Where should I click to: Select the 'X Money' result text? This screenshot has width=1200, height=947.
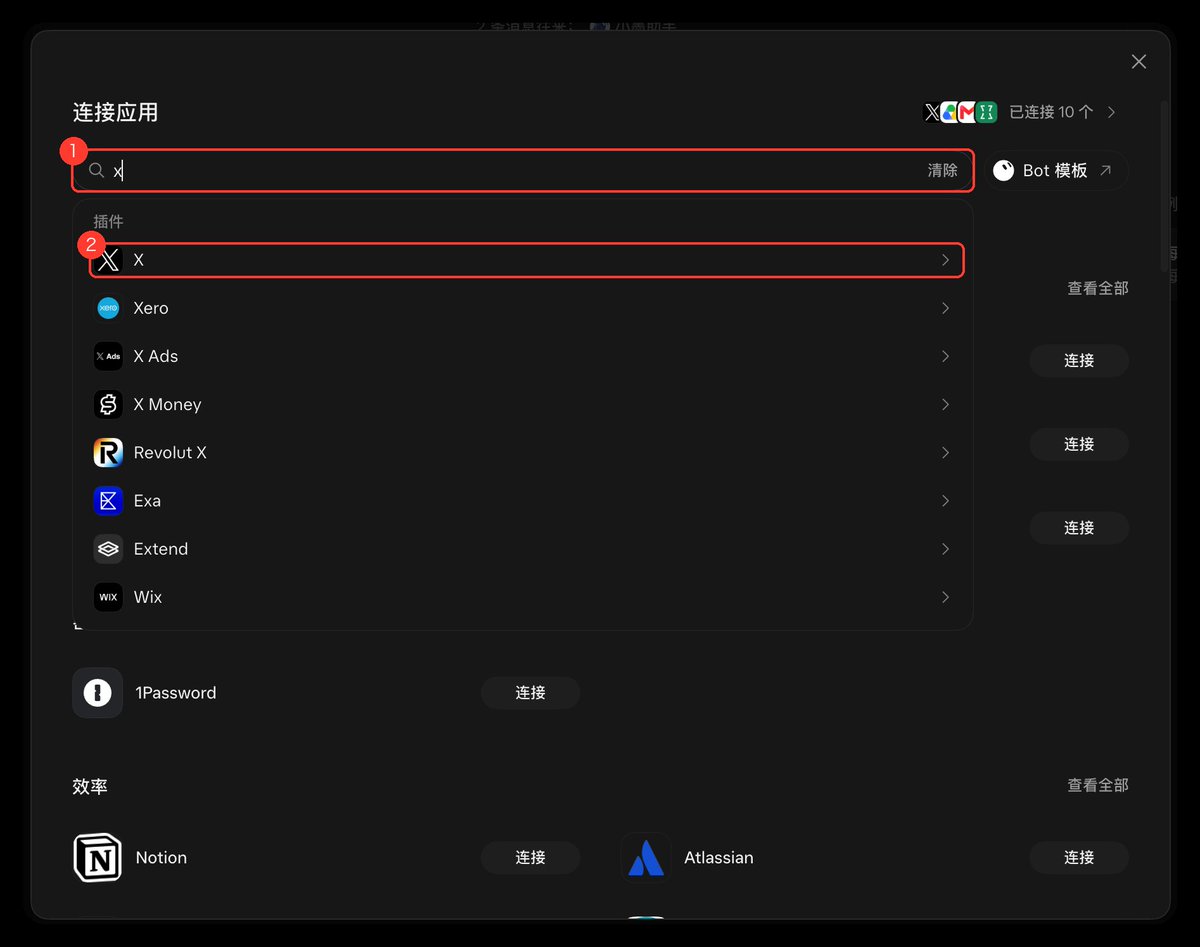(168, 404)
